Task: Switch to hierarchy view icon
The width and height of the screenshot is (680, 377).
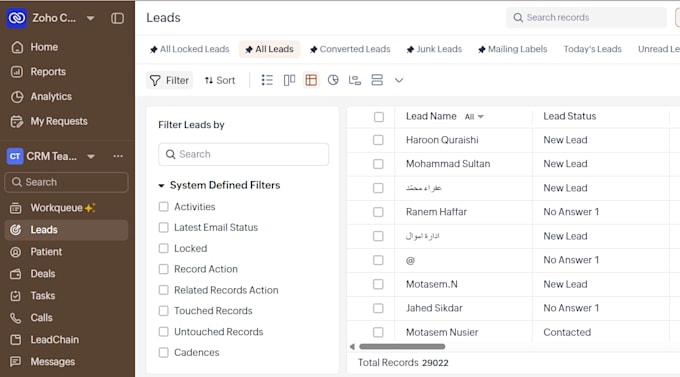Action: pos(355,80)
